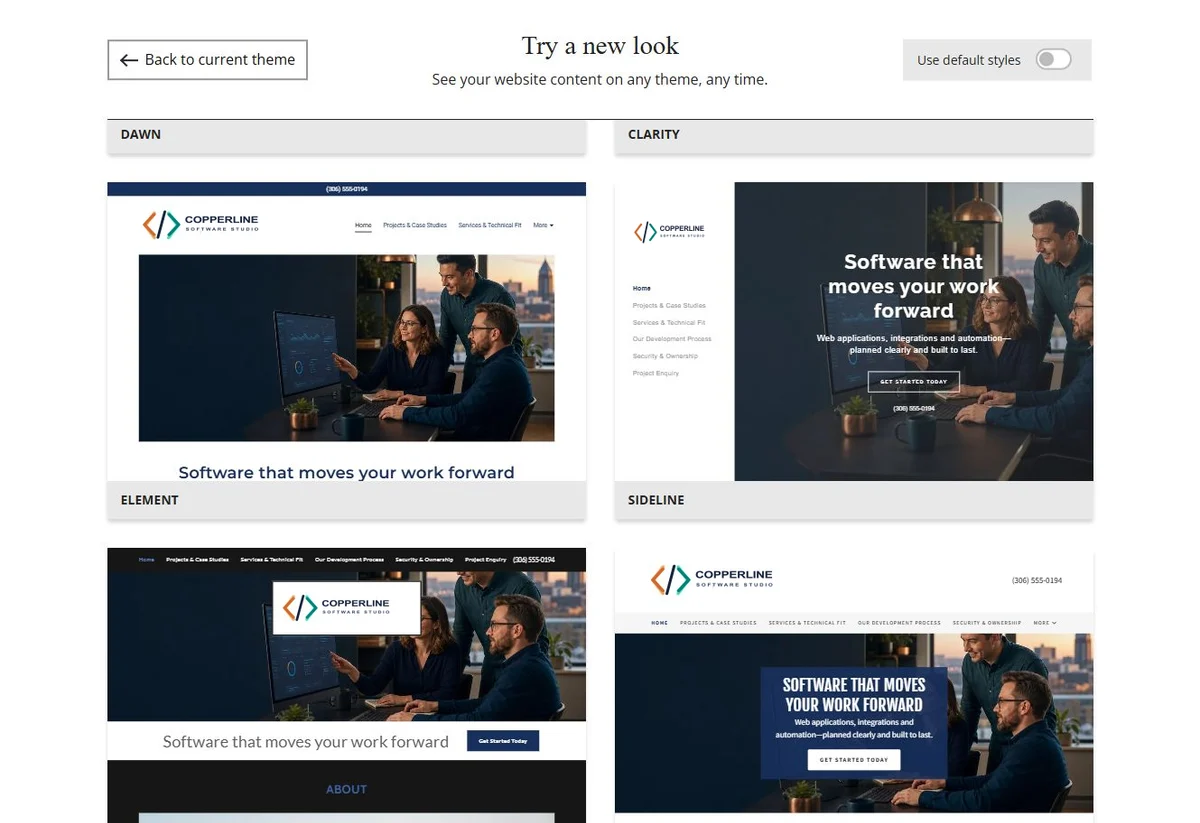Click the CLARITY theme label
The image size is (1200, 823).
654,134
